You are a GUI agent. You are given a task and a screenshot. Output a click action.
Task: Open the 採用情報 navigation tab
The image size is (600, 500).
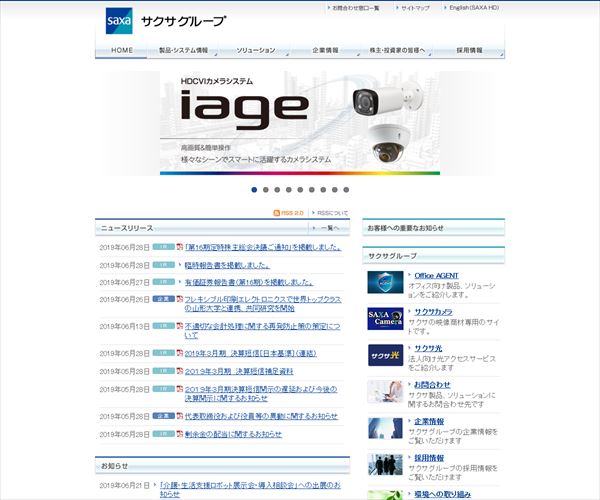coord(469,50)
